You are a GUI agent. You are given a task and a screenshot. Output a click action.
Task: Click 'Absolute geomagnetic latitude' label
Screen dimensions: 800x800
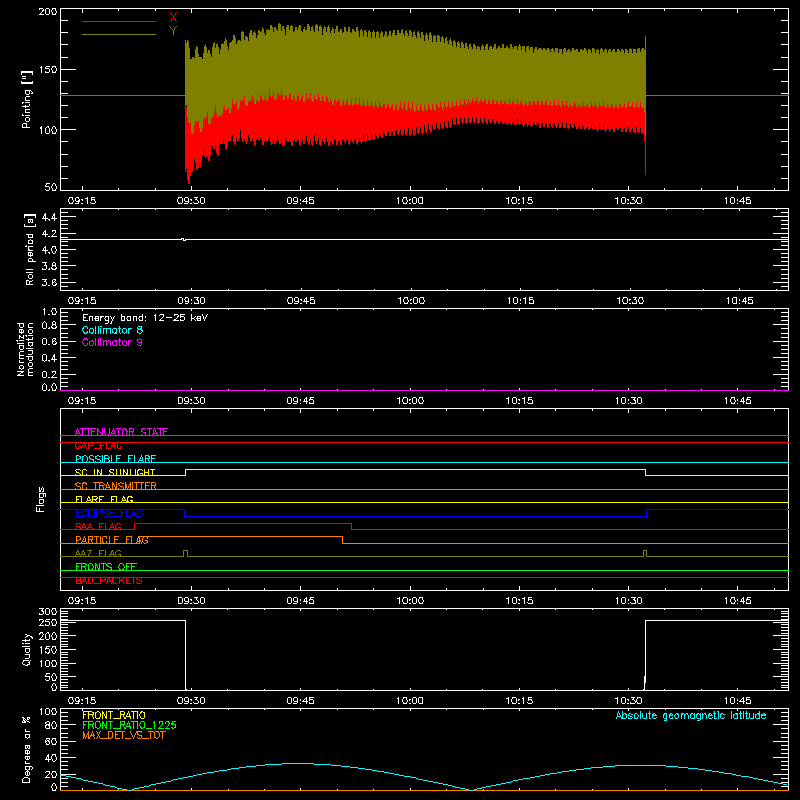pyautogui.click(x=691, y=715)
